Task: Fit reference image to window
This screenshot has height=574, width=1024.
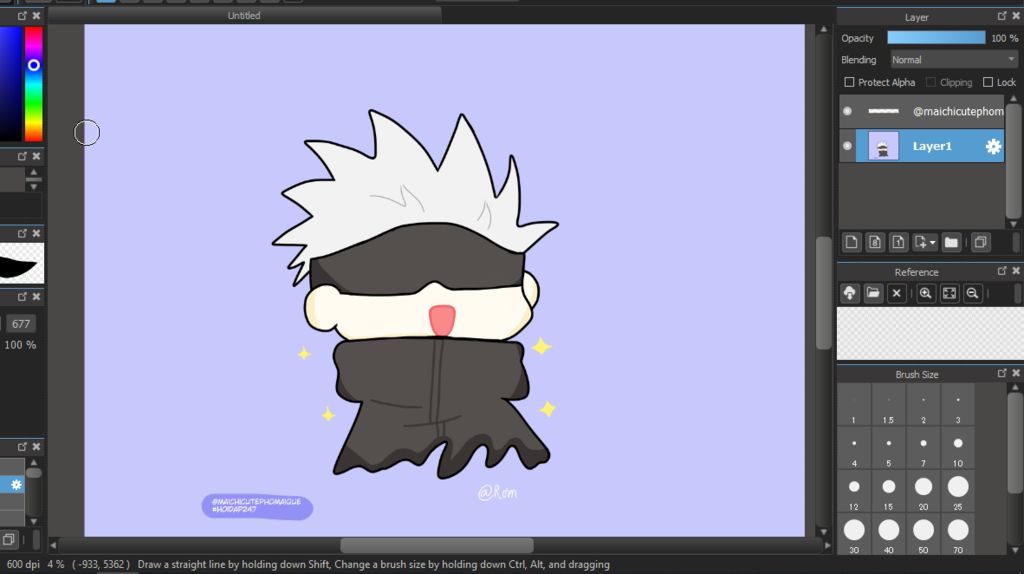Action: (x=949, y=293)
